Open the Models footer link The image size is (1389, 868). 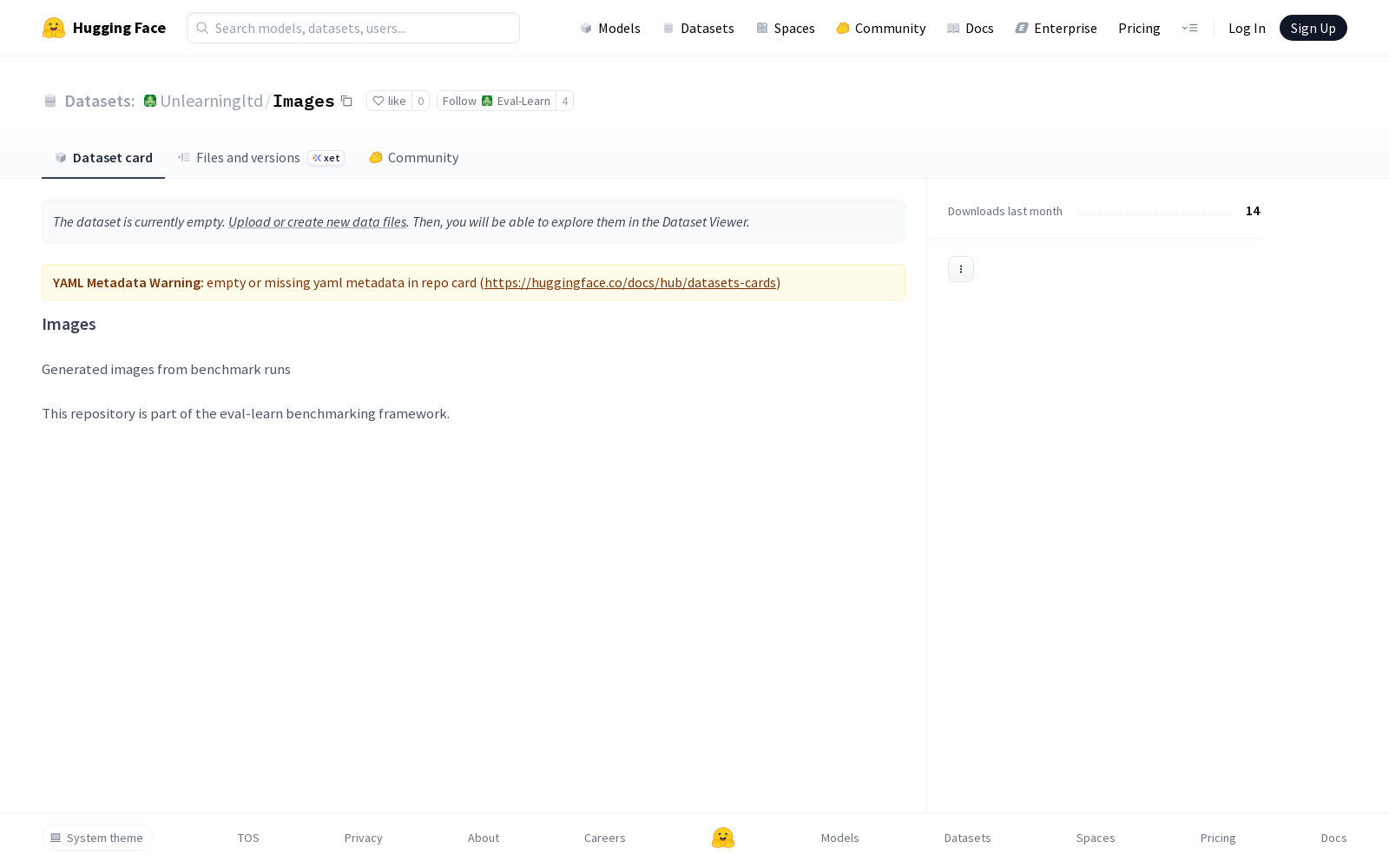coord(840,838)
